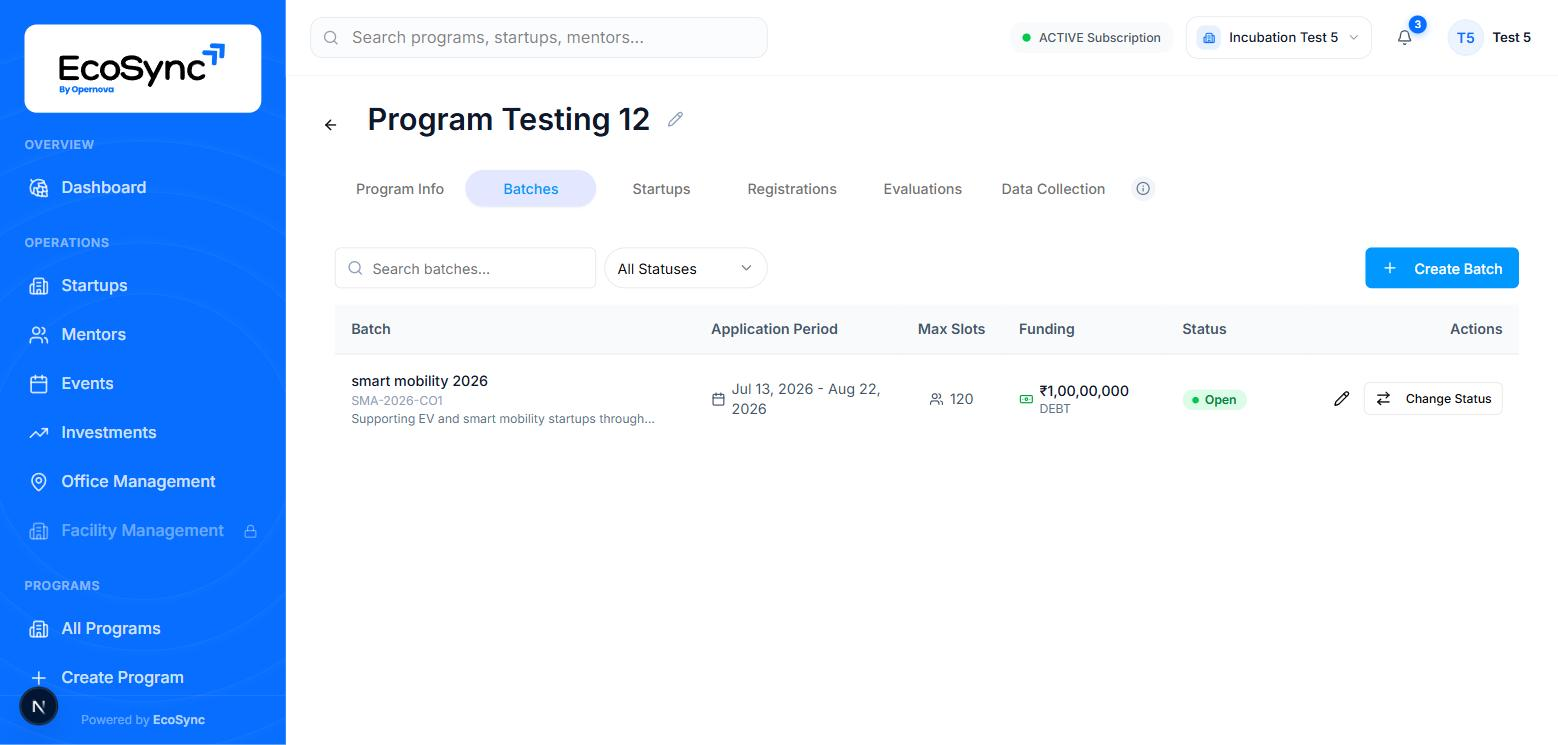Click the Jul 13, 2026 - Aug 22 date range
The height and width of the screenshot is (745, 1558).
coord(806,399)
